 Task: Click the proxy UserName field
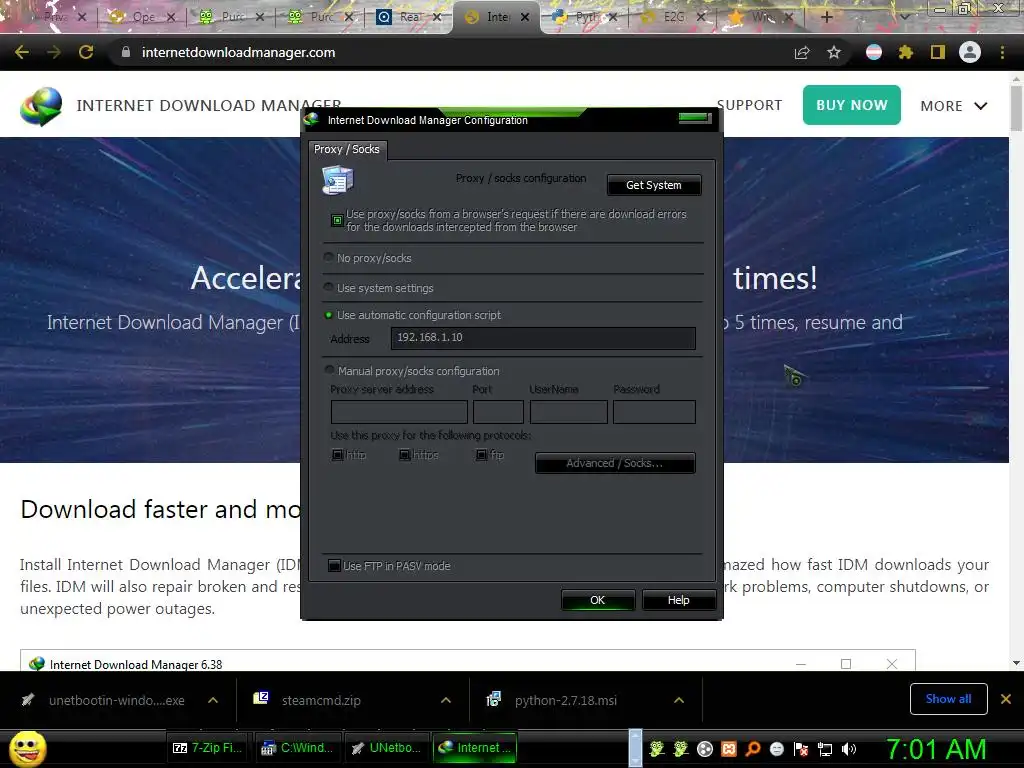pos(569,412)
